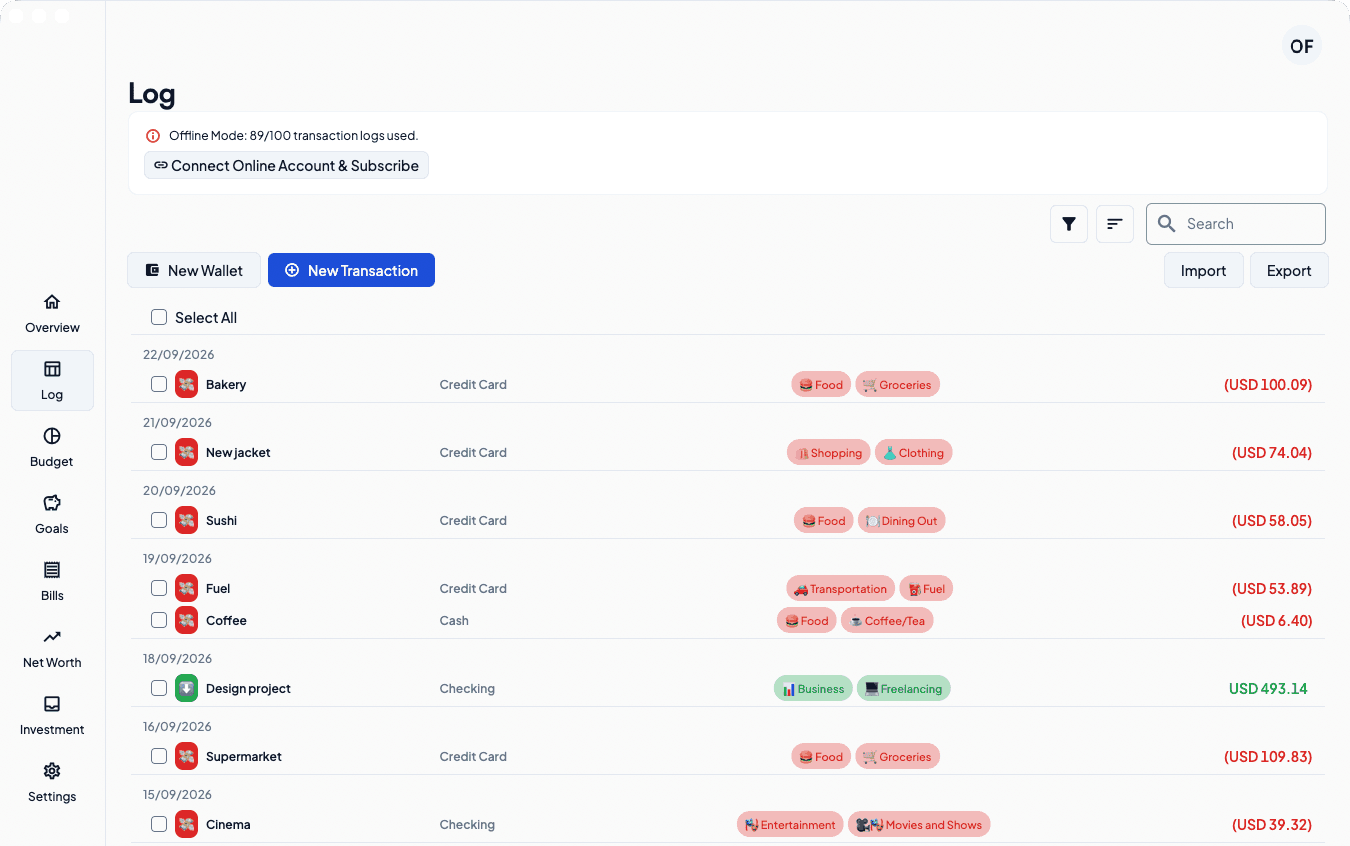
Task: Click the offline mode info icon
Action: (x=153, y=136)
